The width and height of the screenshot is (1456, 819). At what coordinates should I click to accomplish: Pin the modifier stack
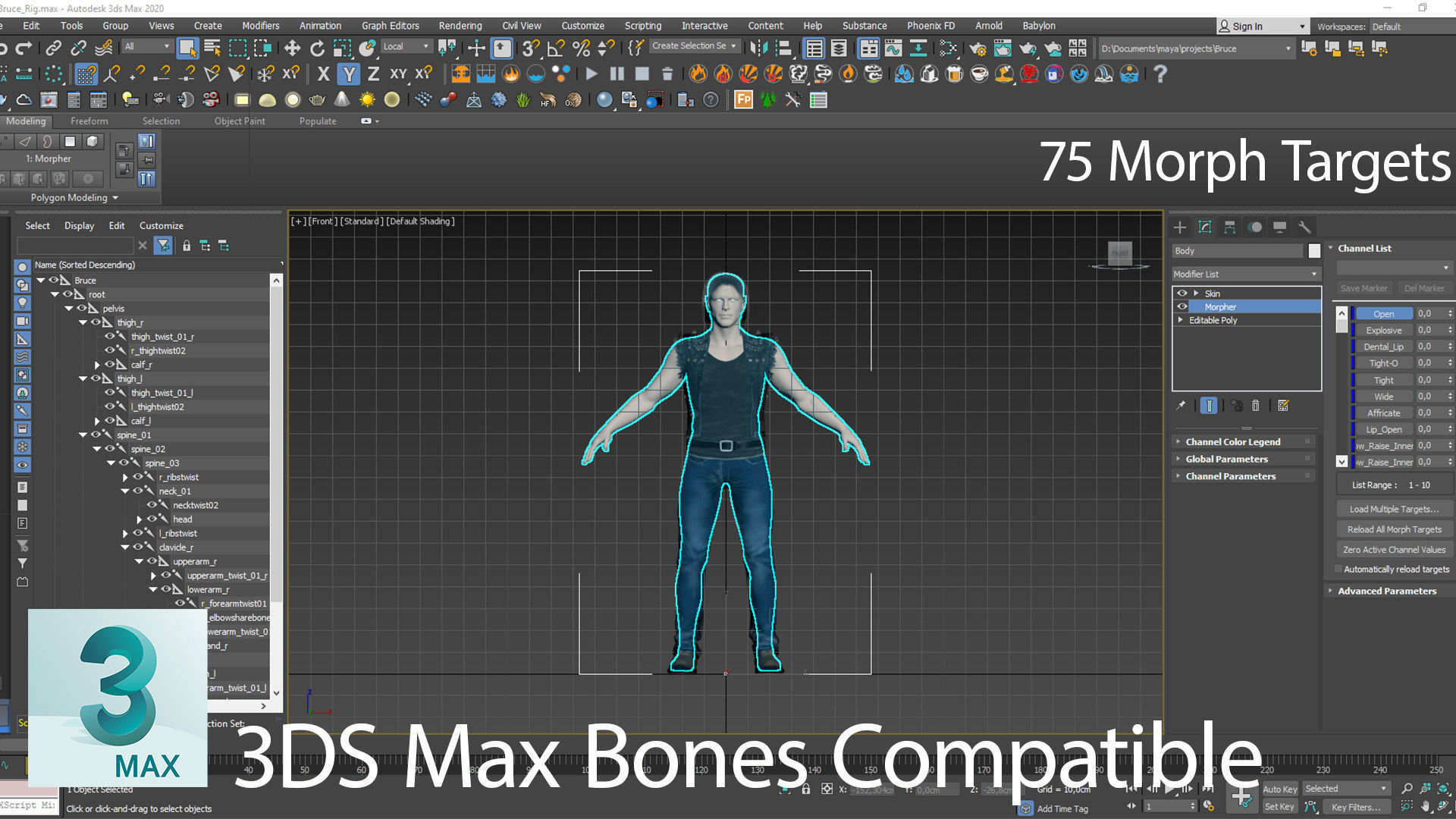[1181, 406]
